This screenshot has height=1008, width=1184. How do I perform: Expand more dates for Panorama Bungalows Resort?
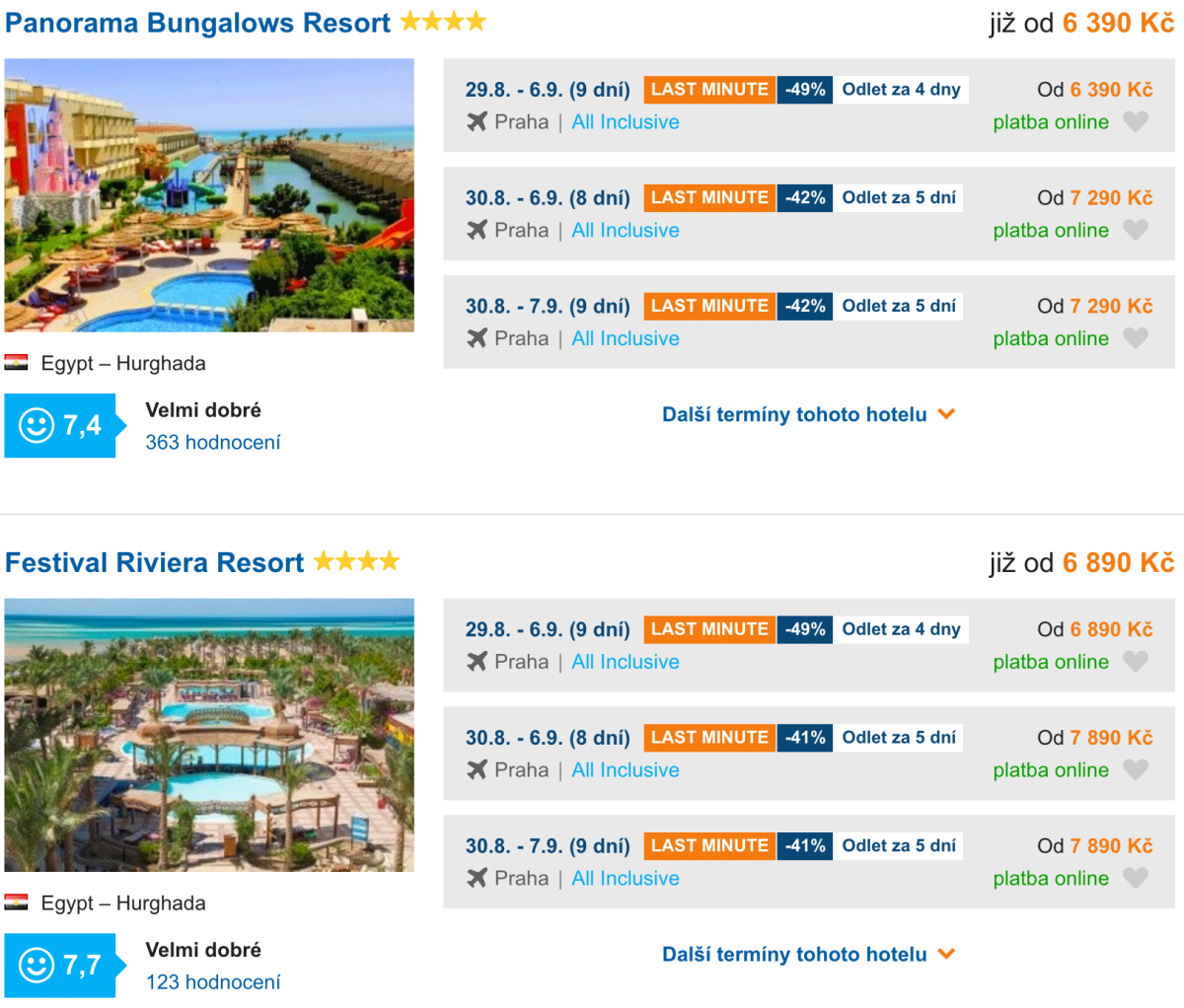[808, 415]
